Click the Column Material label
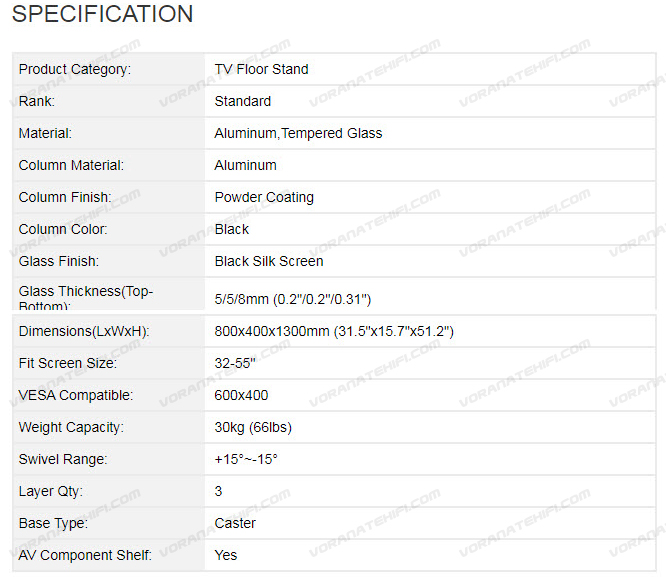The width and height of the screenshot is (666, 579). click(71, 165)
